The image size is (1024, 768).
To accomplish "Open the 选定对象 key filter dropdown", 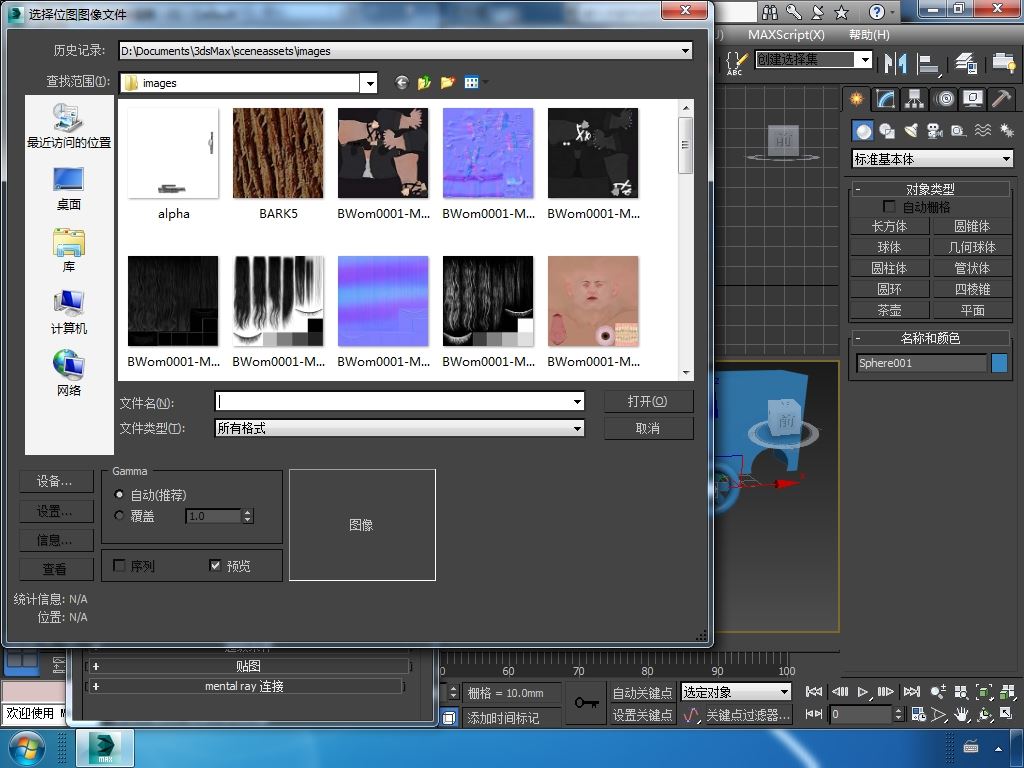I will pyautogui.click(x=784, y=692).
